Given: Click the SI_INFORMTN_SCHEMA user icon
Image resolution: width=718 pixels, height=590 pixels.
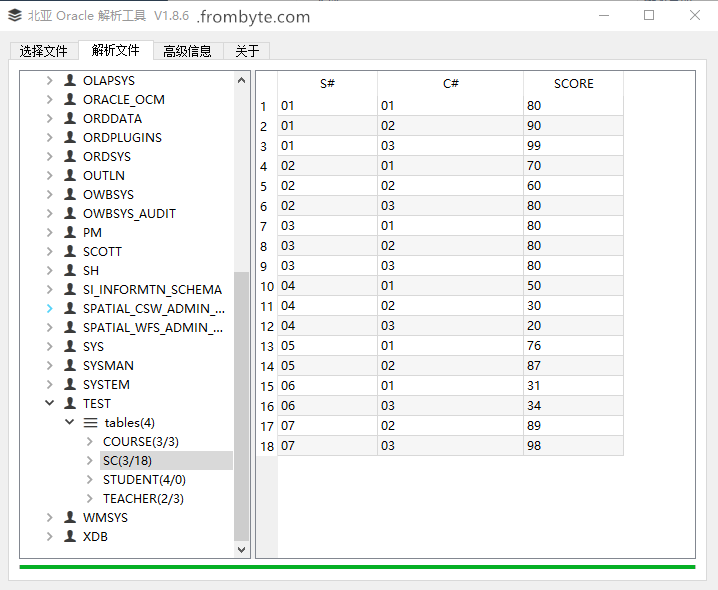Looking at the screenshot, I should click(x=70, y=289).
